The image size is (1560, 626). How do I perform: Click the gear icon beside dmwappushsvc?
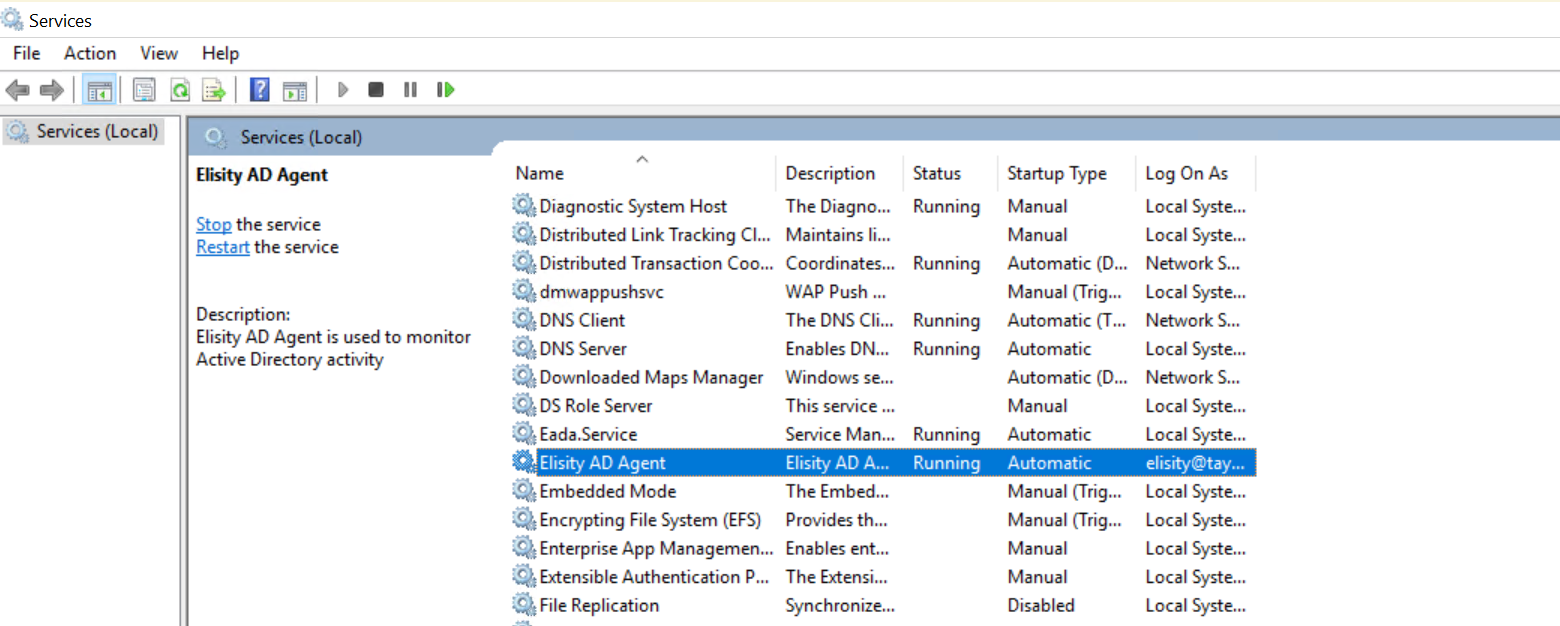click(524, 292)
